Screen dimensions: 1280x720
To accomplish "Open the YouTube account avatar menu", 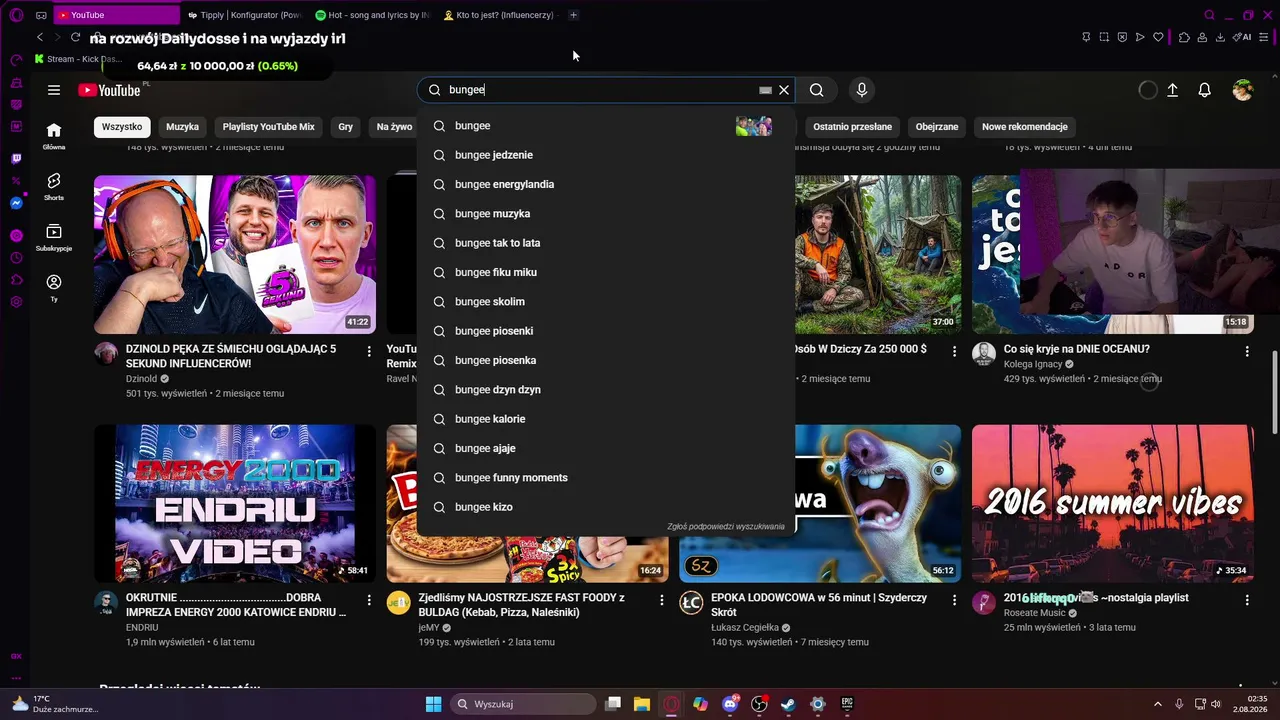I will tap(1243, 90).
